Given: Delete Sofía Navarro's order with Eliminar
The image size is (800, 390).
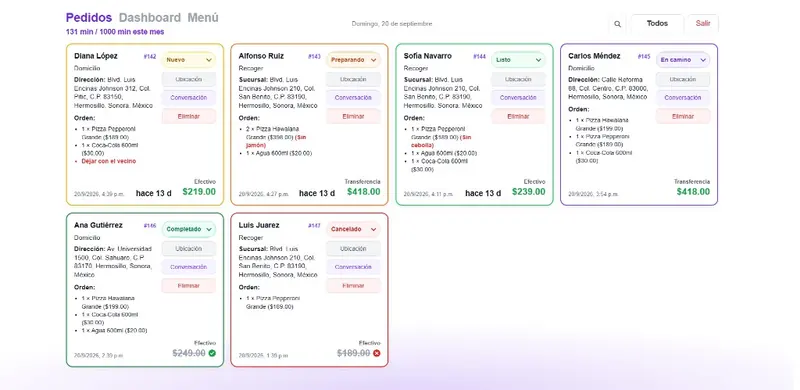Looking at the screenshot, I should tap(518, 116).
